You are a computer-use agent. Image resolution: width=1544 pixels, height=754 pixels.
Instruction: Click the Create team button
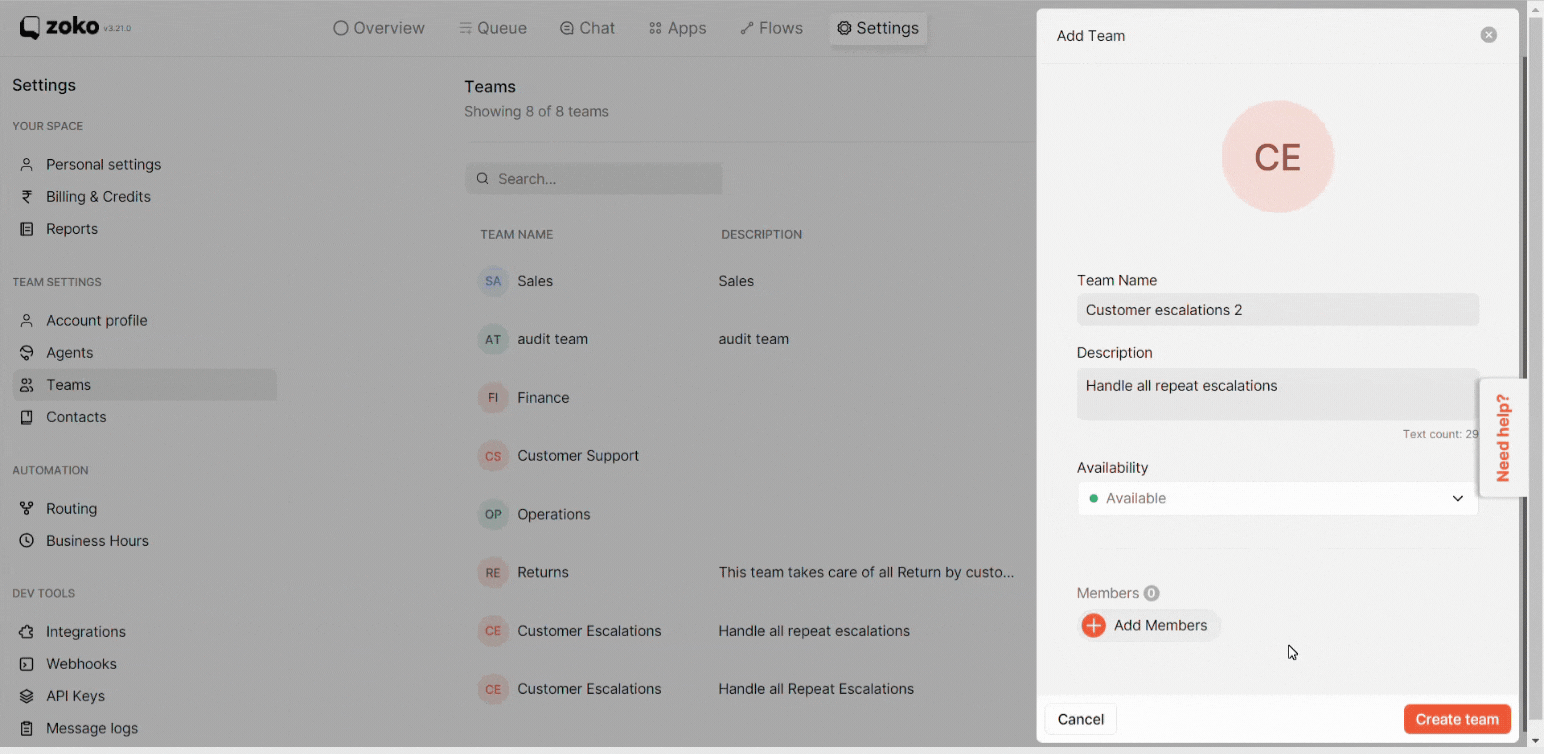tap(1457, 719)
